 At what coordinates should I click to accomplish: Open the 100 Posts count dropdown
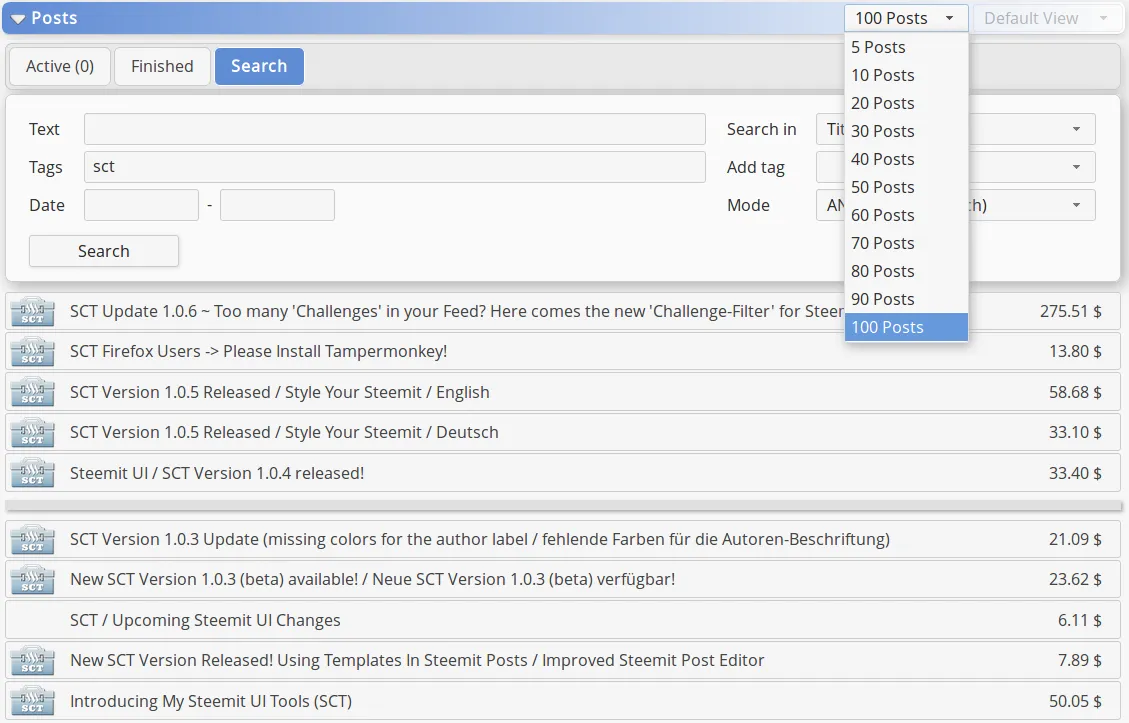[x=906, y=18]
